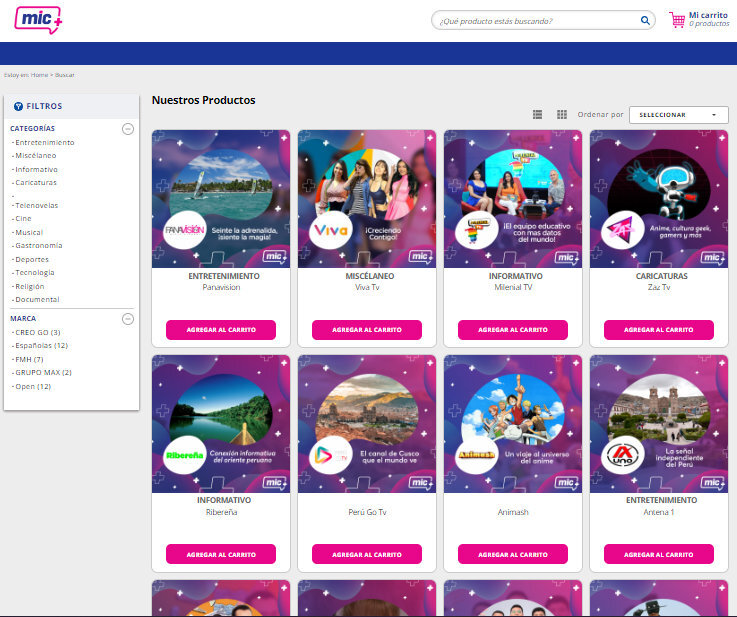Image resolution: width=737 pixels, height=617 pixels.
Task: Filter by Españolas (12) brand
Action: 41,346
